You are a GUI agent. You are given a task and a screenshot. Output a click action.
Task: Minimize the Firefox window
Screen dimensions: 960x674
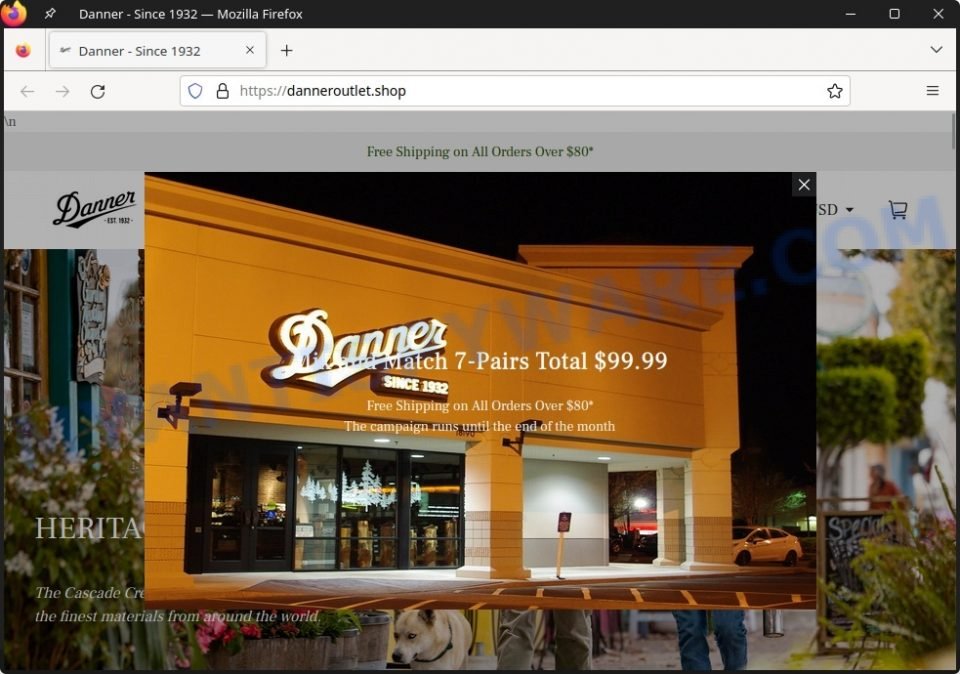pyautogui.click(x=850, y=13)
